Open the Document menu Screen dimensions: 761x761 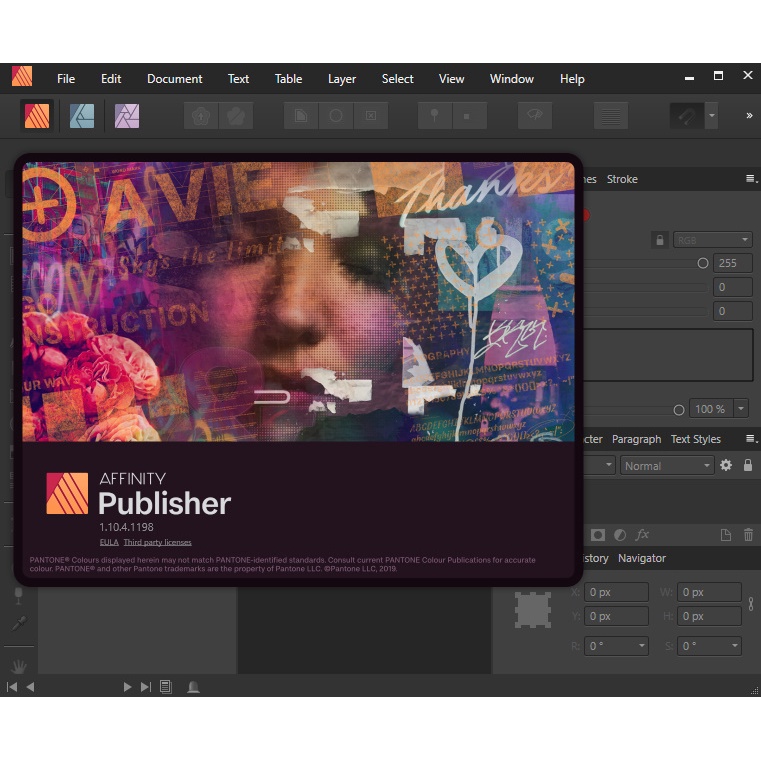click(174, 79)
